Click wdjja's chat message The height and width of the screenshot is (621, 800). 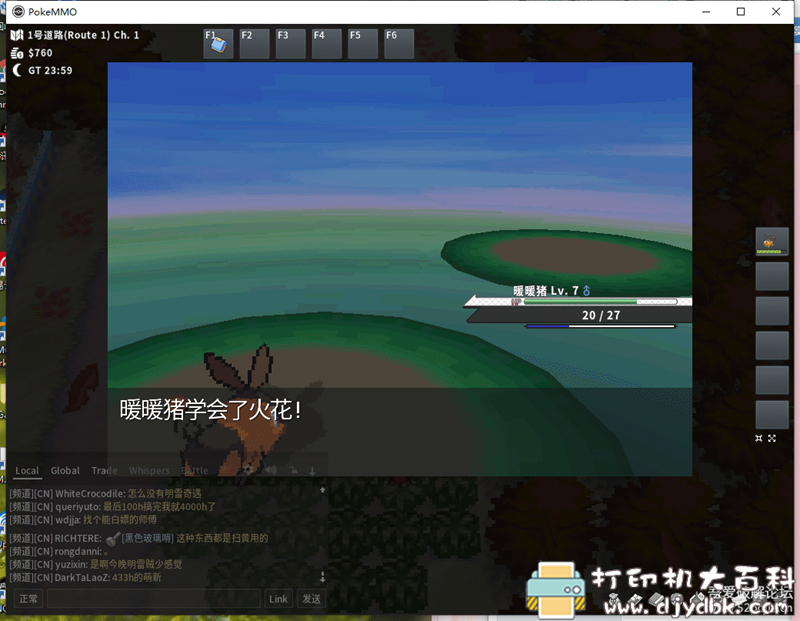[x=83, y=520]
